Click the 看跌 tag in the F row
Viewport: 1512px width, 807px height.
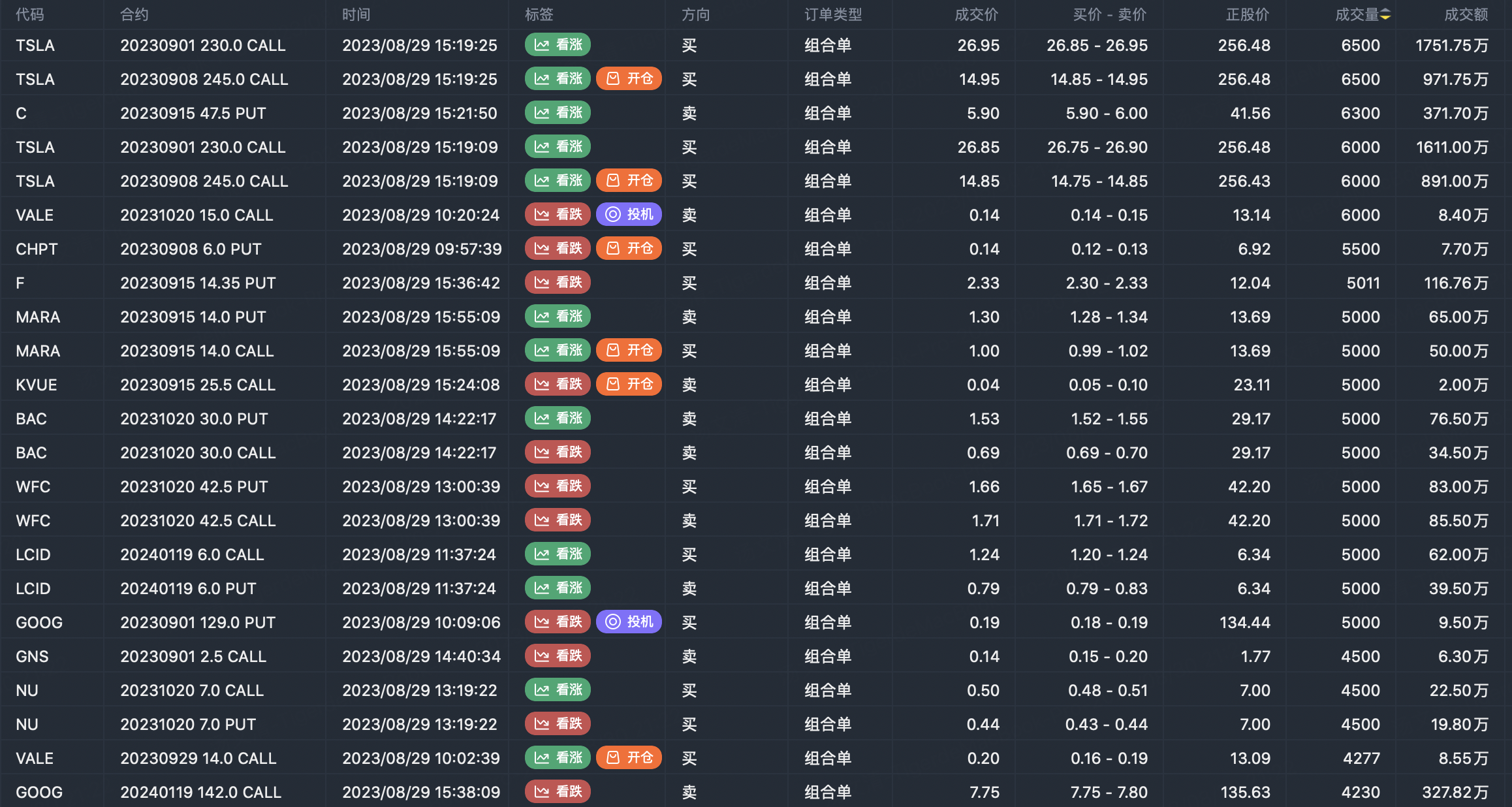pyautogui.click(x=558, y=283)
